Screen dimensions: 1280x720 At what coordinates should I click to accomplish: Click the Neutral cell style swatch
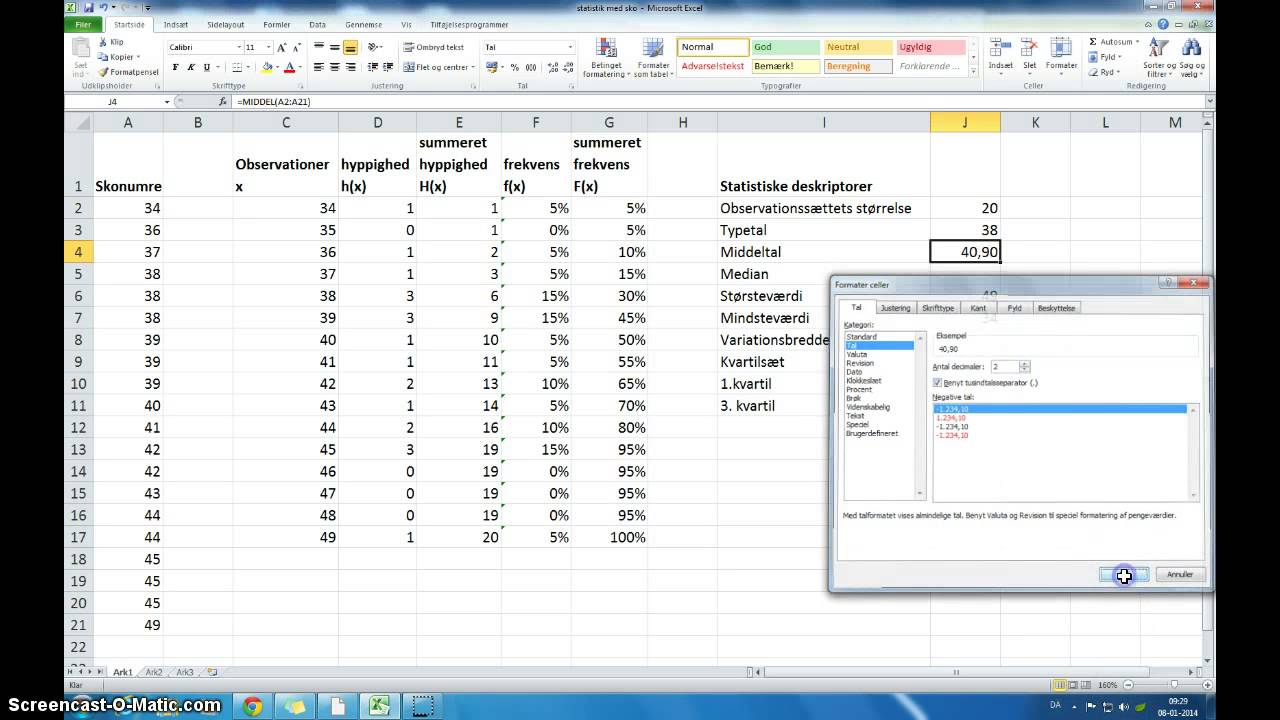tap(858, 47)
